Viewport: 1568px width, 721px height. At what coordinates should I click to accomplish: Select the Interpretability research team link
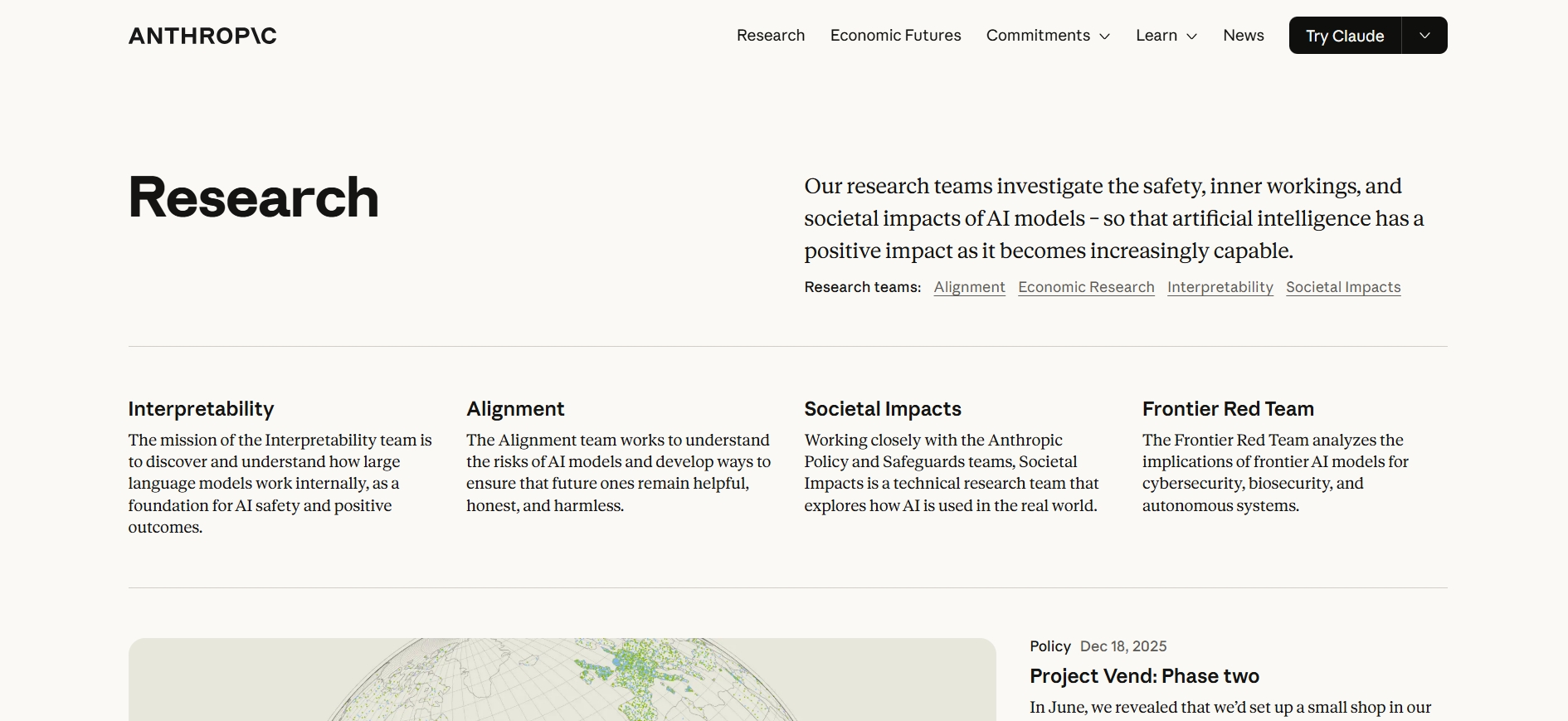coord(1220,287)
